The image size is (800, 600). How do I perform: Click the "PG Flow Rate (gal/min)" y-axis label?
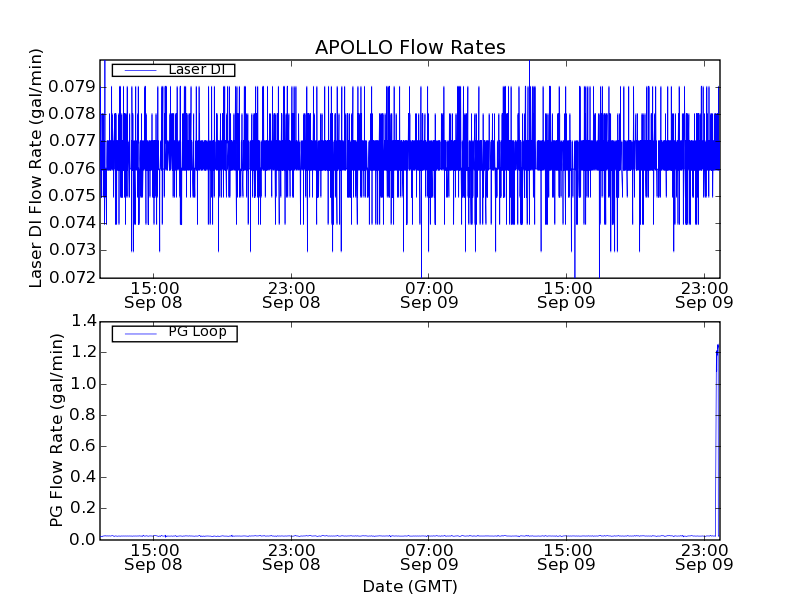[x=57, y=430]
